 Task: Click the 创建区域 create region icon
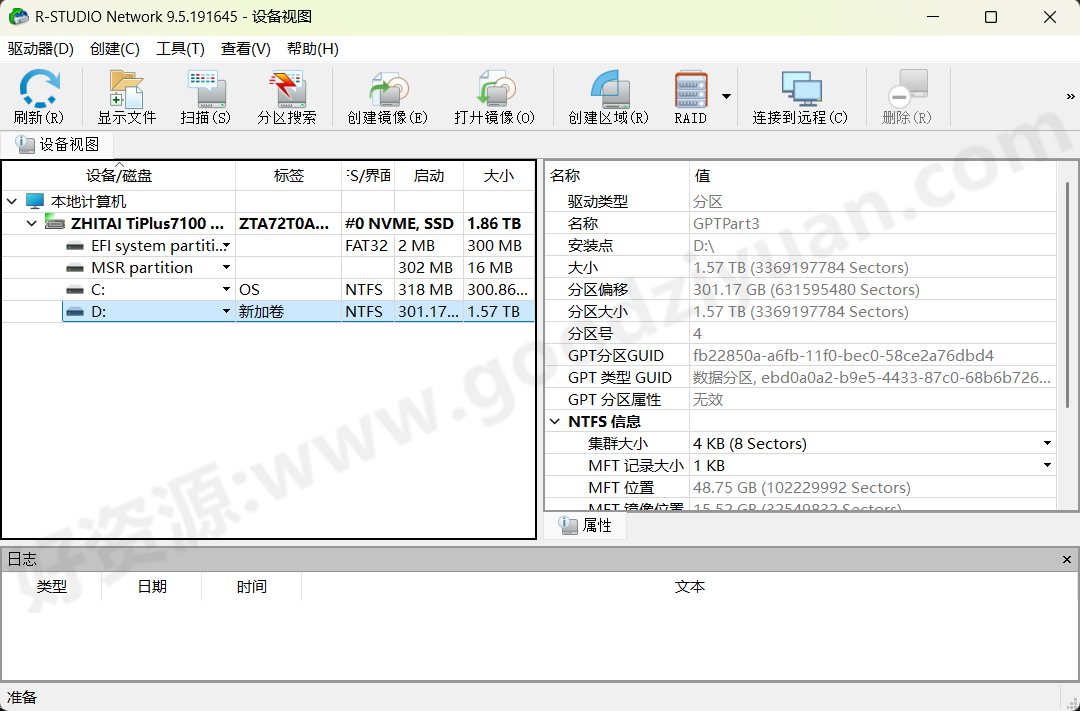click(x=608, y=95)
